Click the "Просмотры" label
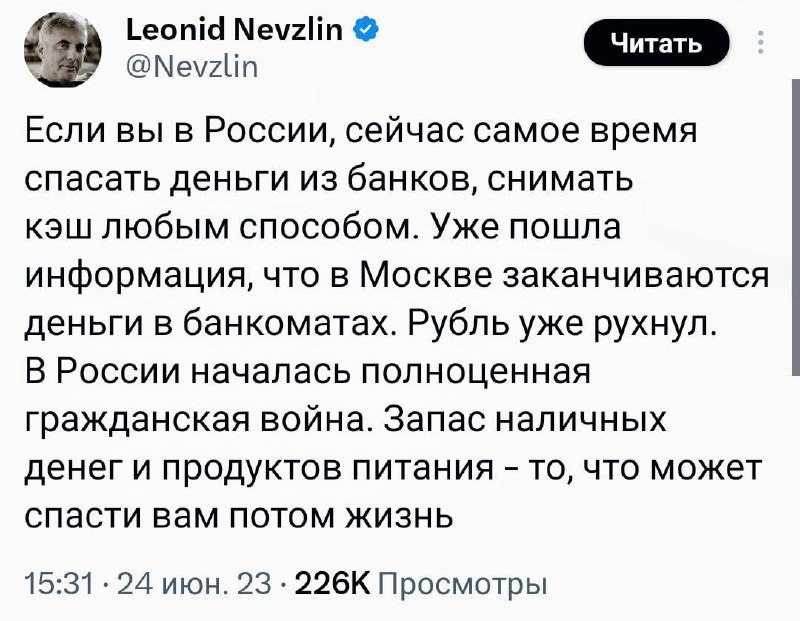Screen dimensions: 800x621 click(464, 582)
